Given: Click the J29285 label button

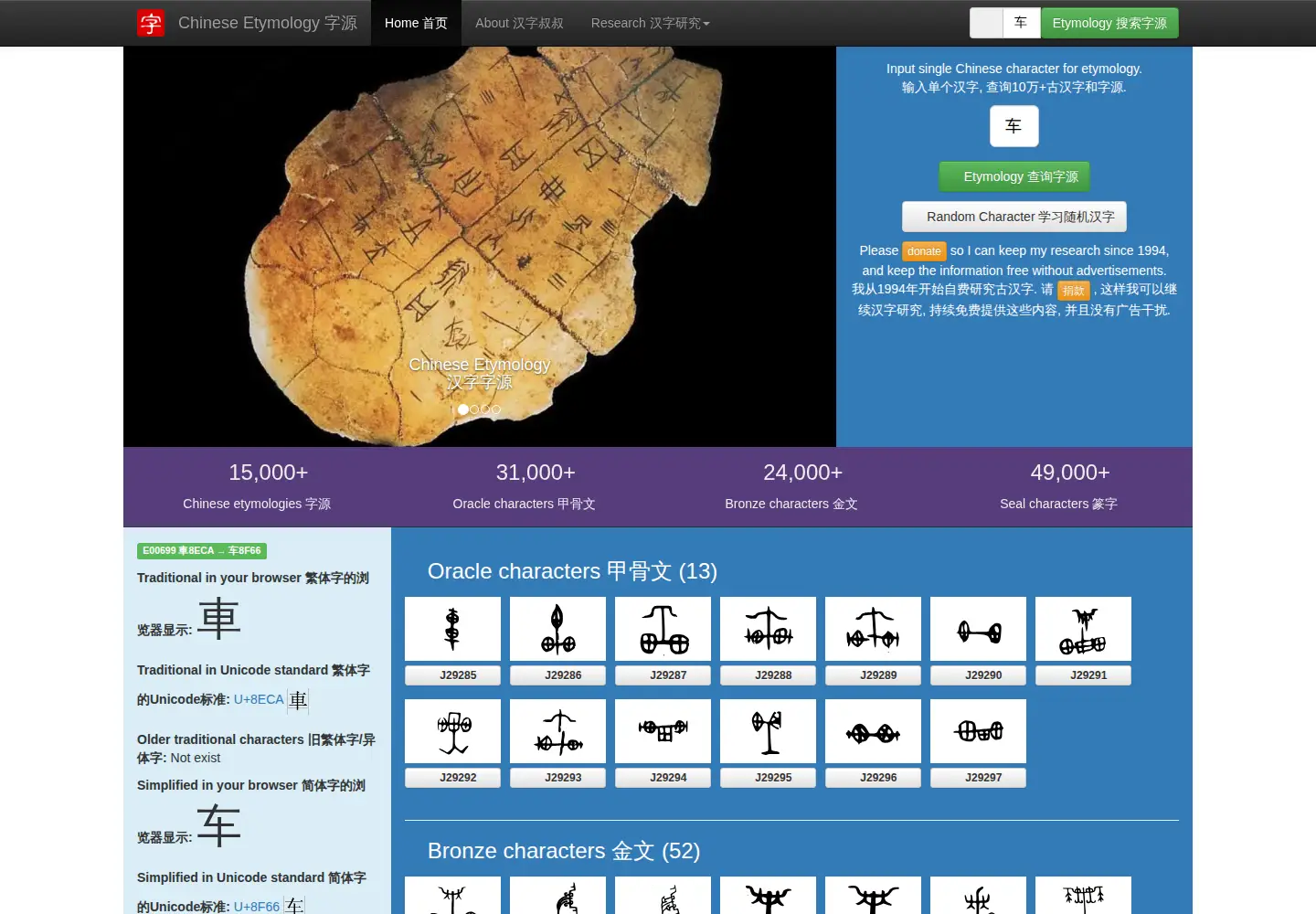Looking at the screenshot, I should pyautogui.click(x=453, y=675).
